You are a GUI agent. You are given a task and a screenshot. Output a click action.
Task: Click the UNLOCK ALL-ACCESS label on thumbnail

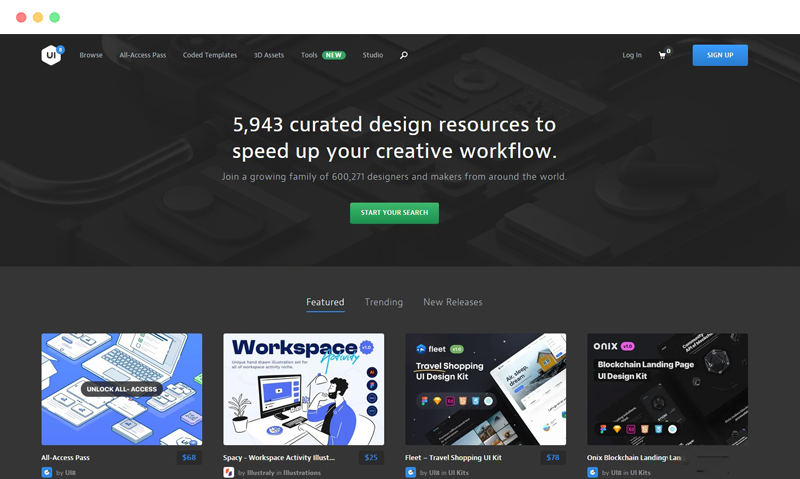click(121, 389)
